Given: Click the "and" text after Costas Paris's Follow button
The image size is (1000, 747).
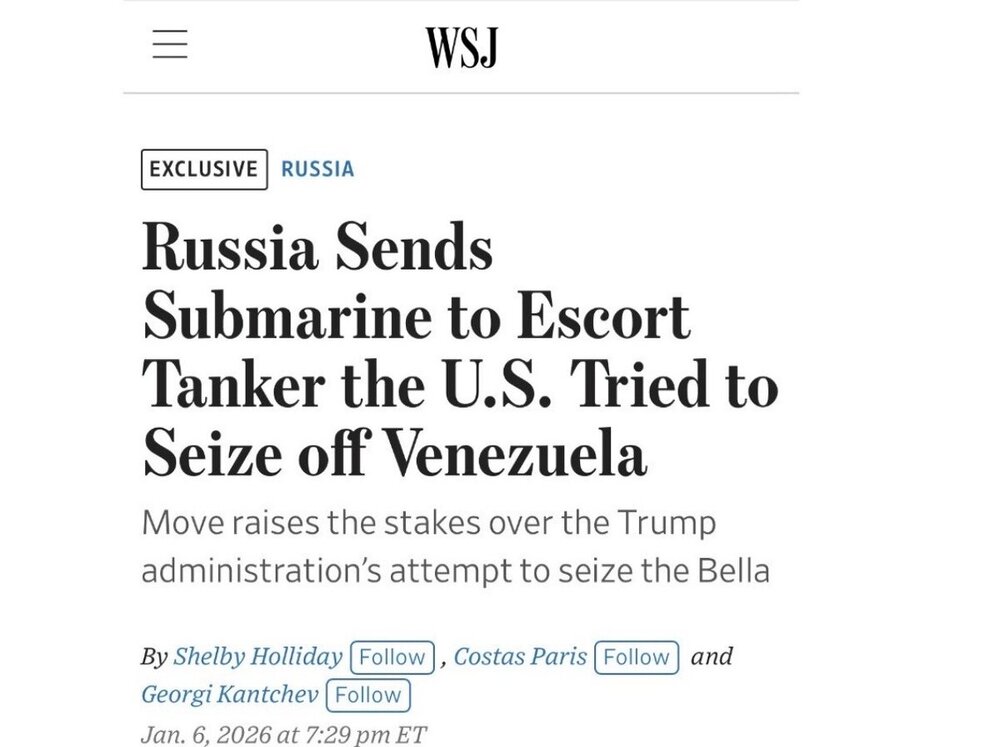Looking at the screenshot, I should [712, 657].
